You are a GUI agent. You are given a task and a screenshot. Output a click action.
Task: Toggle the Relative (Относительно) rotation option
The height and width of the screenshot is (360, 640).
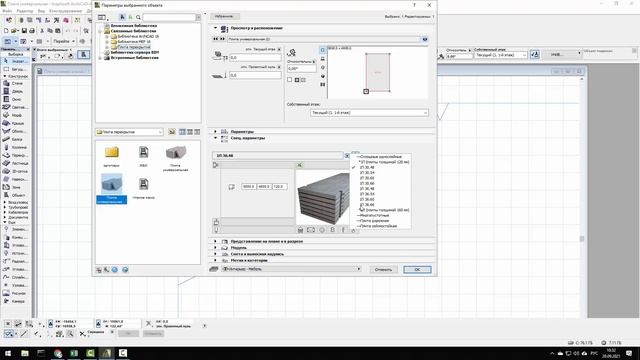coord(302,62)
